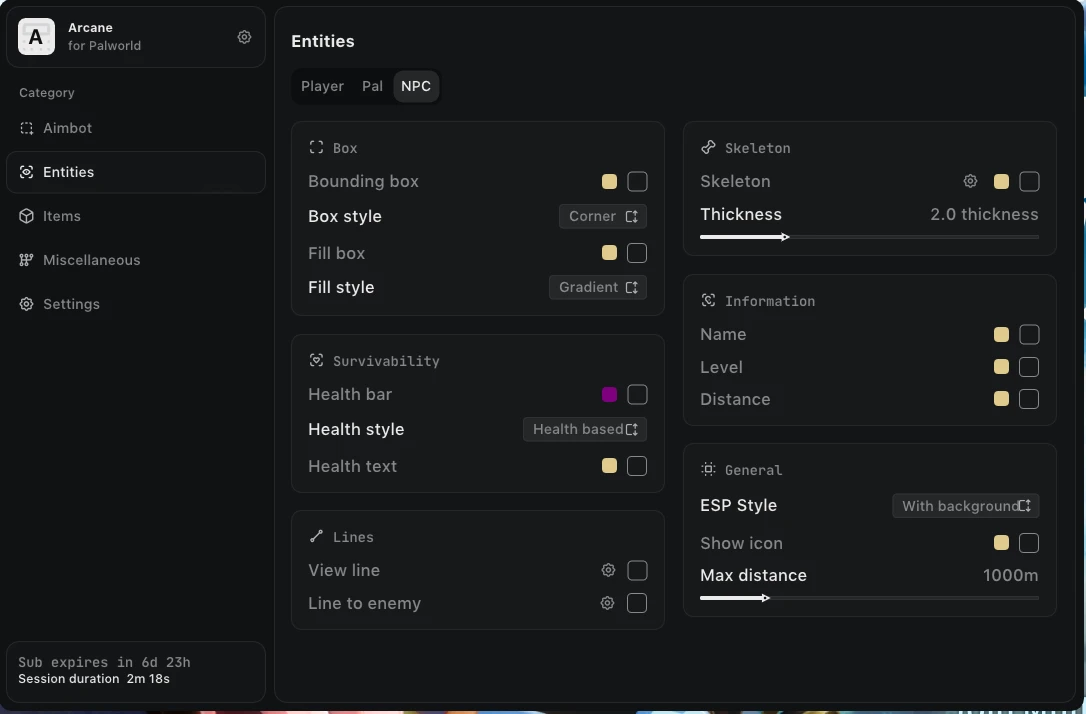The image size is (1086, 714).
Task: Switch to the Player tab
Action: [322, 87]
